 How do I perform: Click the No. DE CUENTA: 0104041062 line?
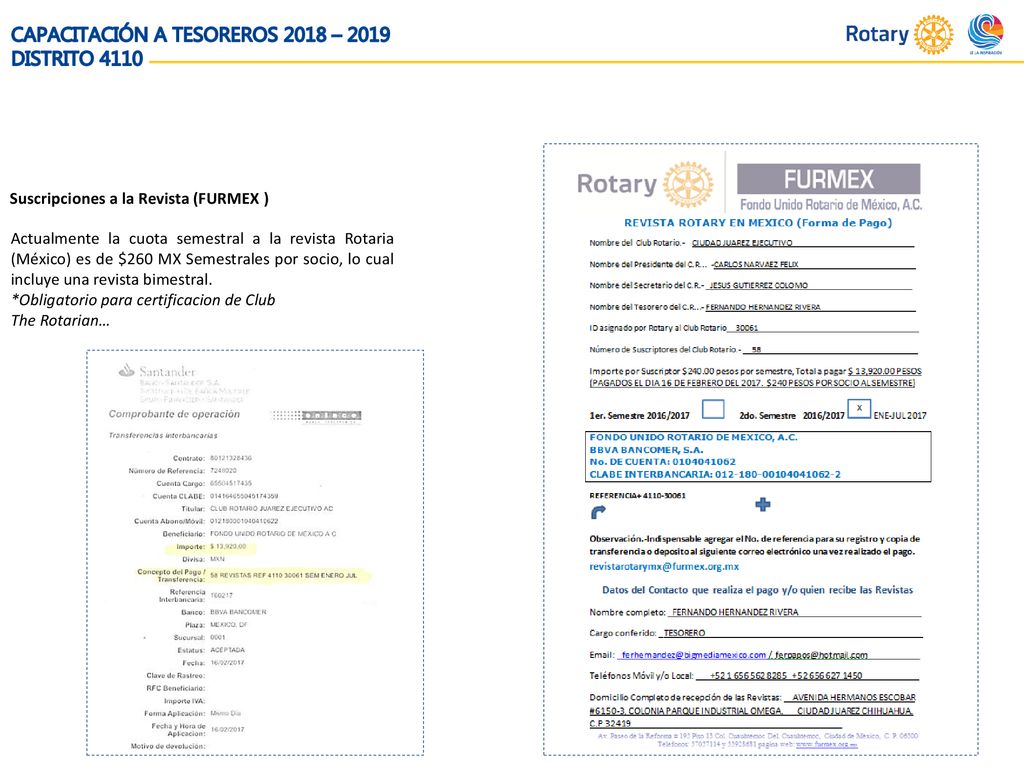tap(662, 462)
